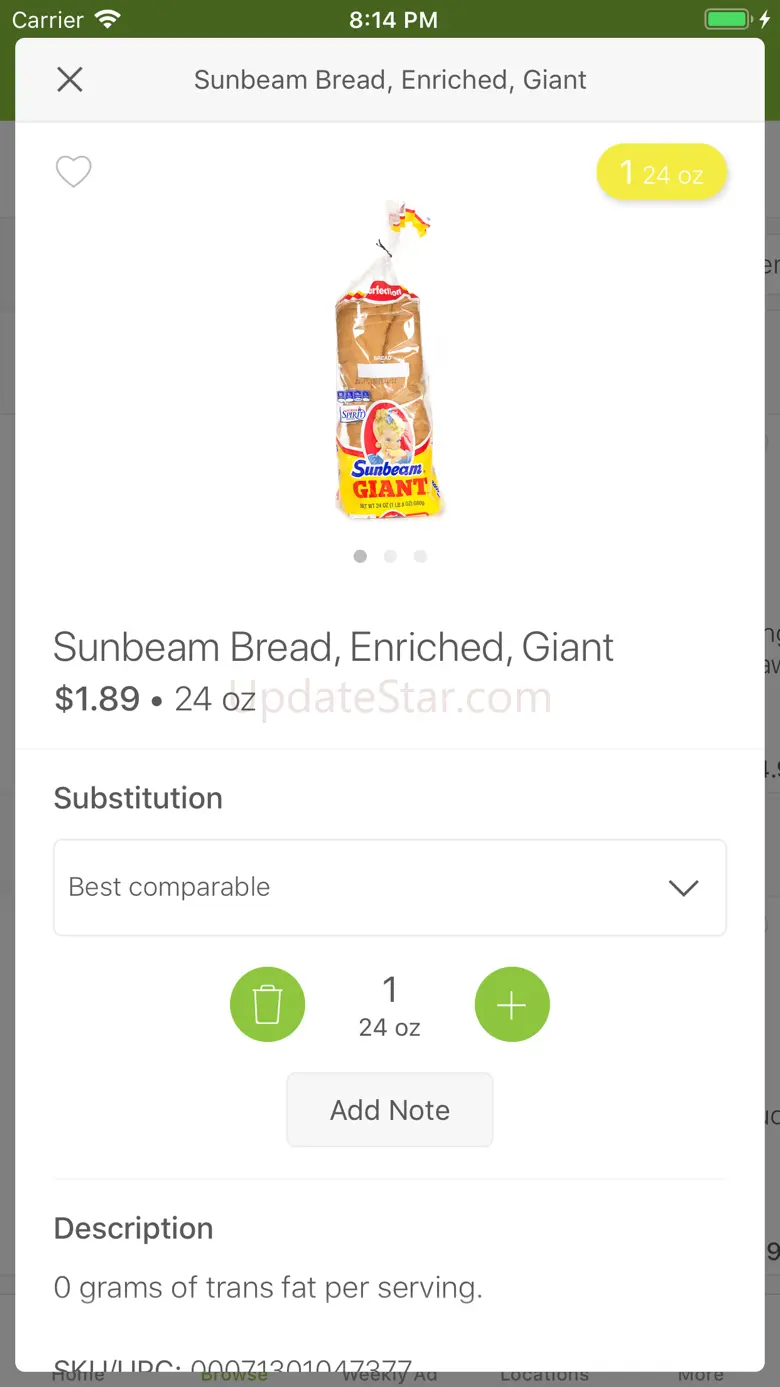Tap the Substitution section label
The image size is (780, 1387).
(x=138, y=798)
